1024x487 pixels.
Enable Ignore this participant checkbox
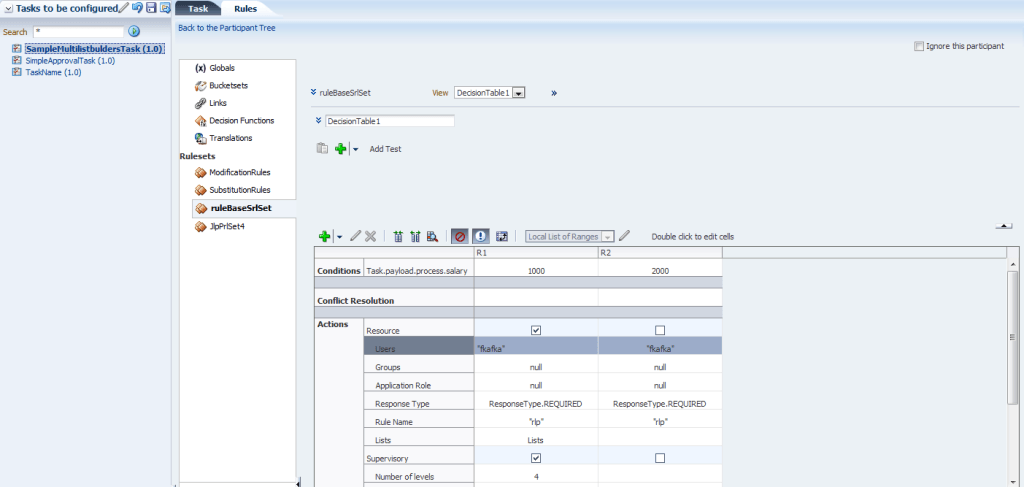pyautogui.click(x=919, y=46)
